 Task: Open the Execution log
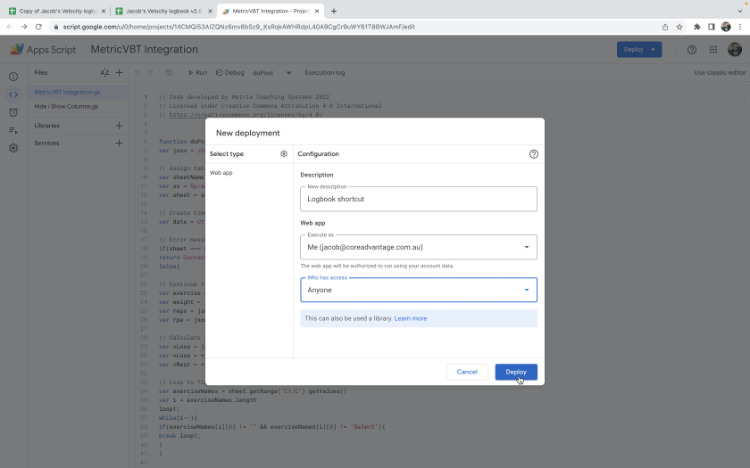pyautogui.click(x=325, y=73)
